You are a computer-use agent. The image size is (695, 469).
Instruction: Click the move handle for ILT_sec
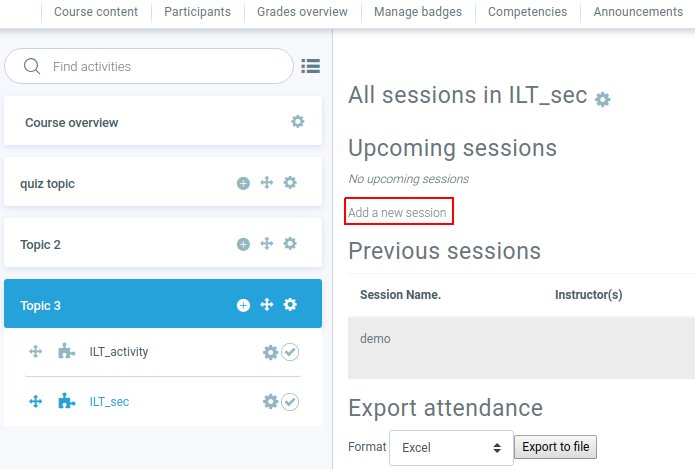(36, 401)
